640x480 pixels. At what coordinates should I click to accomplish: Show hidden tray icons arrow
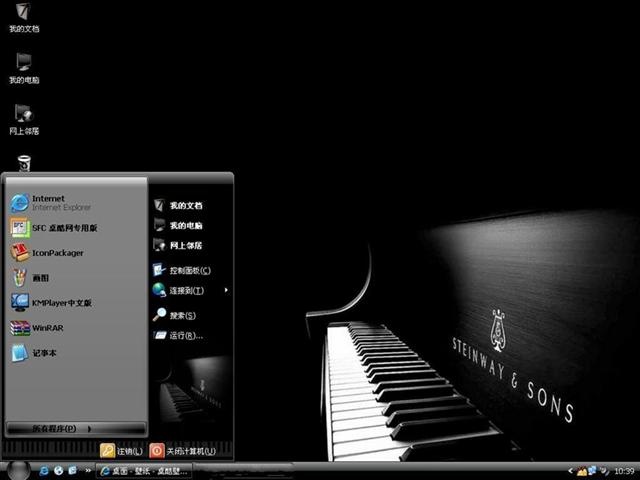pyautogui.click(x=570, y=471)
